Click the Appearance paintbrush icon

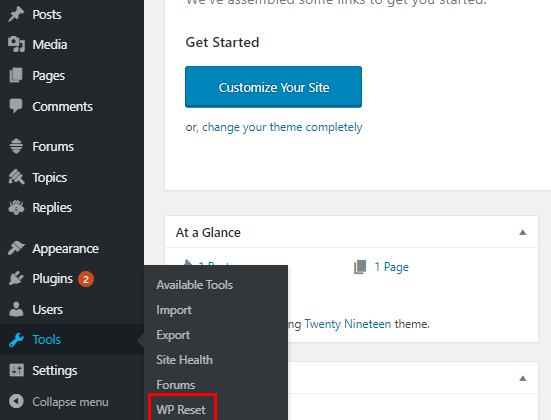coord(16,248)
